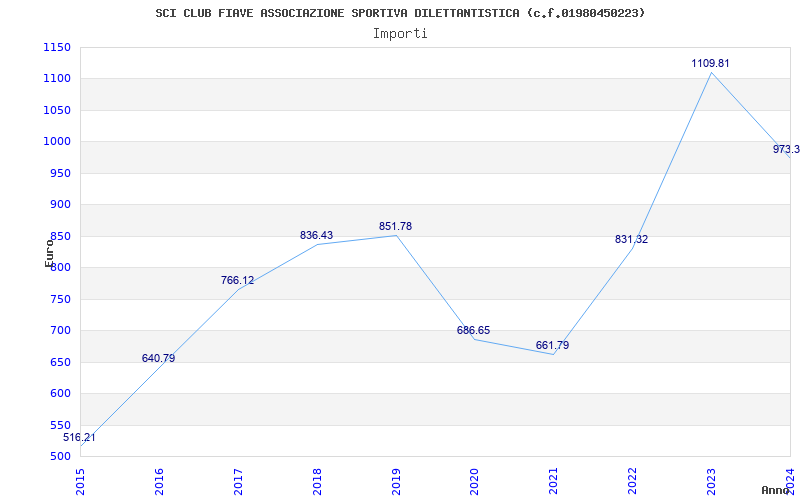The height and width of the screenshot is (500, 800).
Task: Select the 836.43 data label
Action: [316, 235]
